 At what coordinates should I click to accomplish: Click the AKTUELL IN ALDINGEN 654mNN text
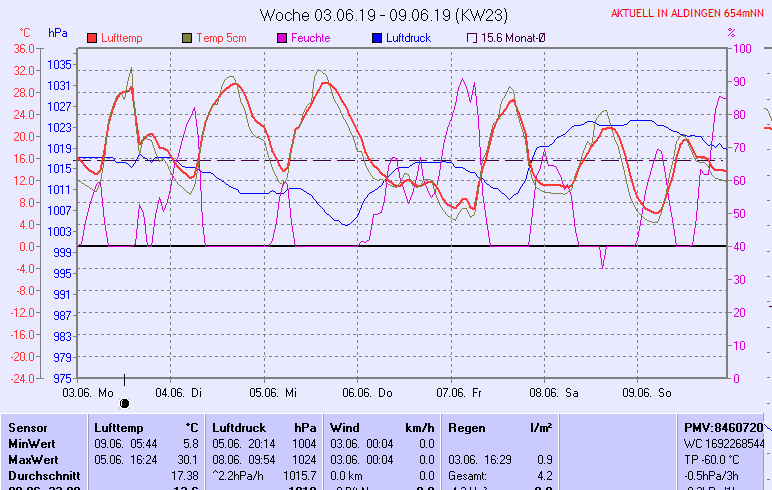point(689,15)
